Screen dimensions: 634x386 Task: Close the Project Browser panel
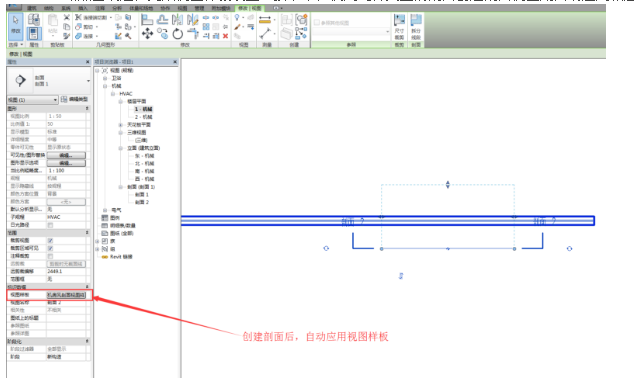(175, 62)
